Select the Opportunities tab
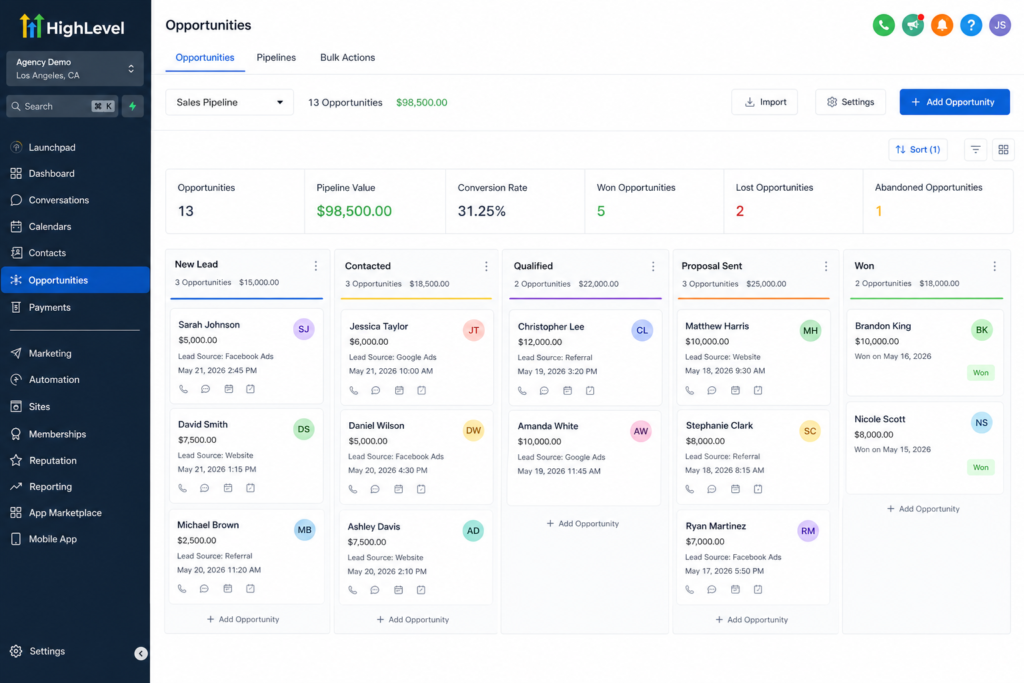 point(204,57)
